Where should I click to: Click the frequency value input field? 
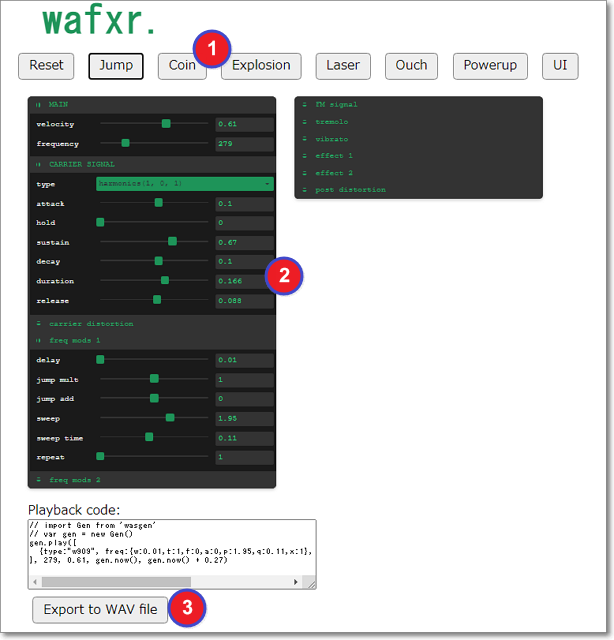coord(244,144)
